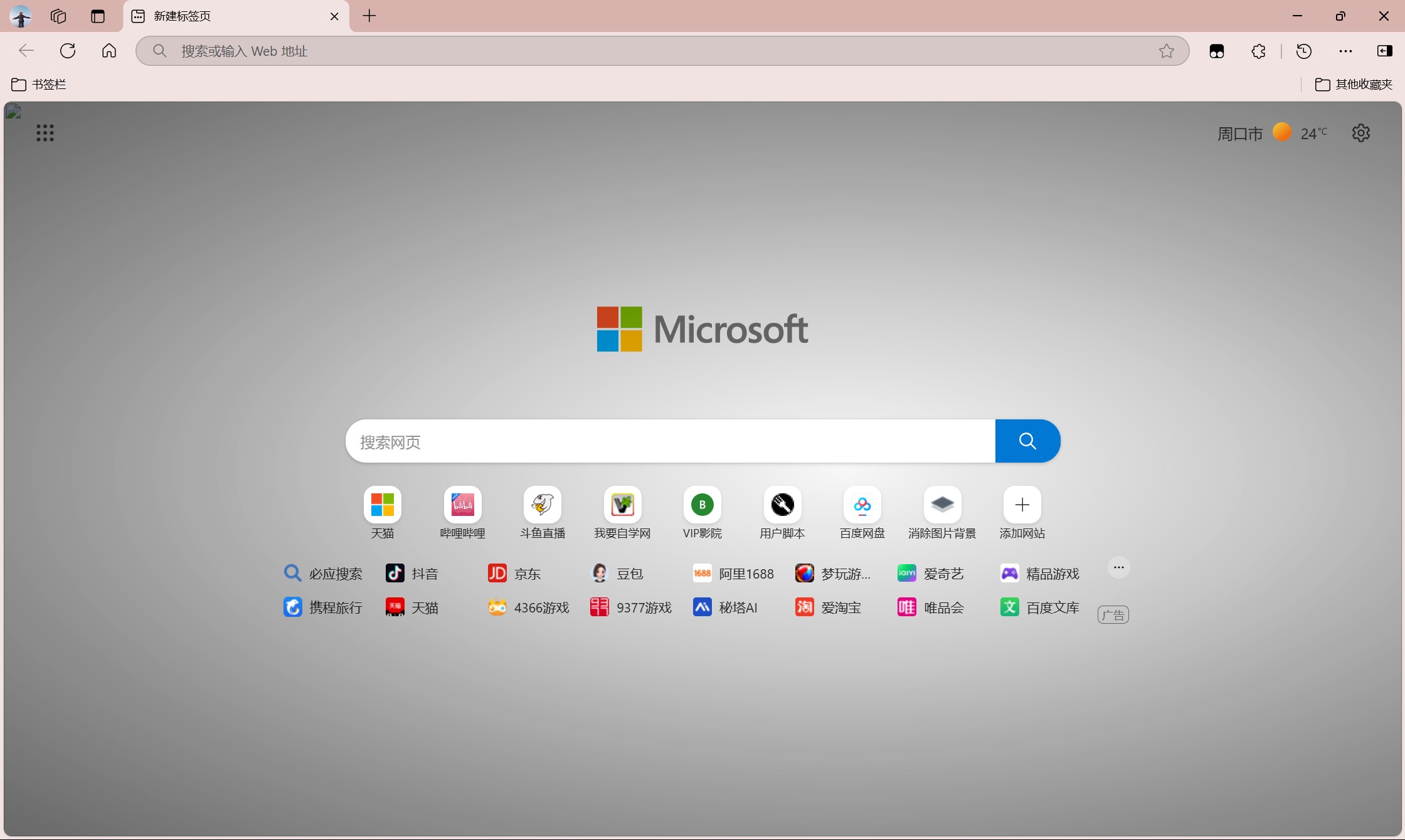Go to the home page
1405x840 pixels.
point(109,51)
